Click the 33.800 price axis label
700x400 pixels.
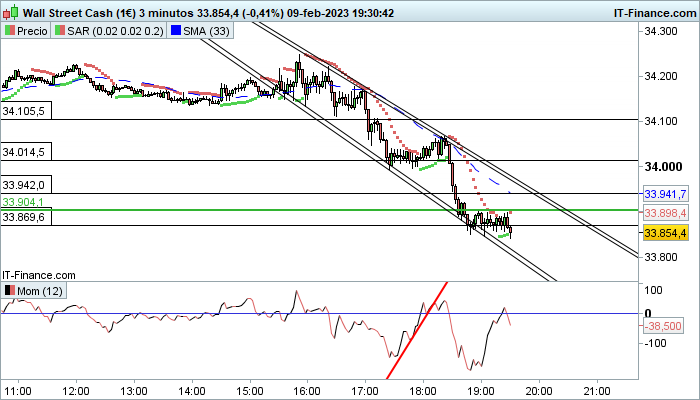point(660,257)
